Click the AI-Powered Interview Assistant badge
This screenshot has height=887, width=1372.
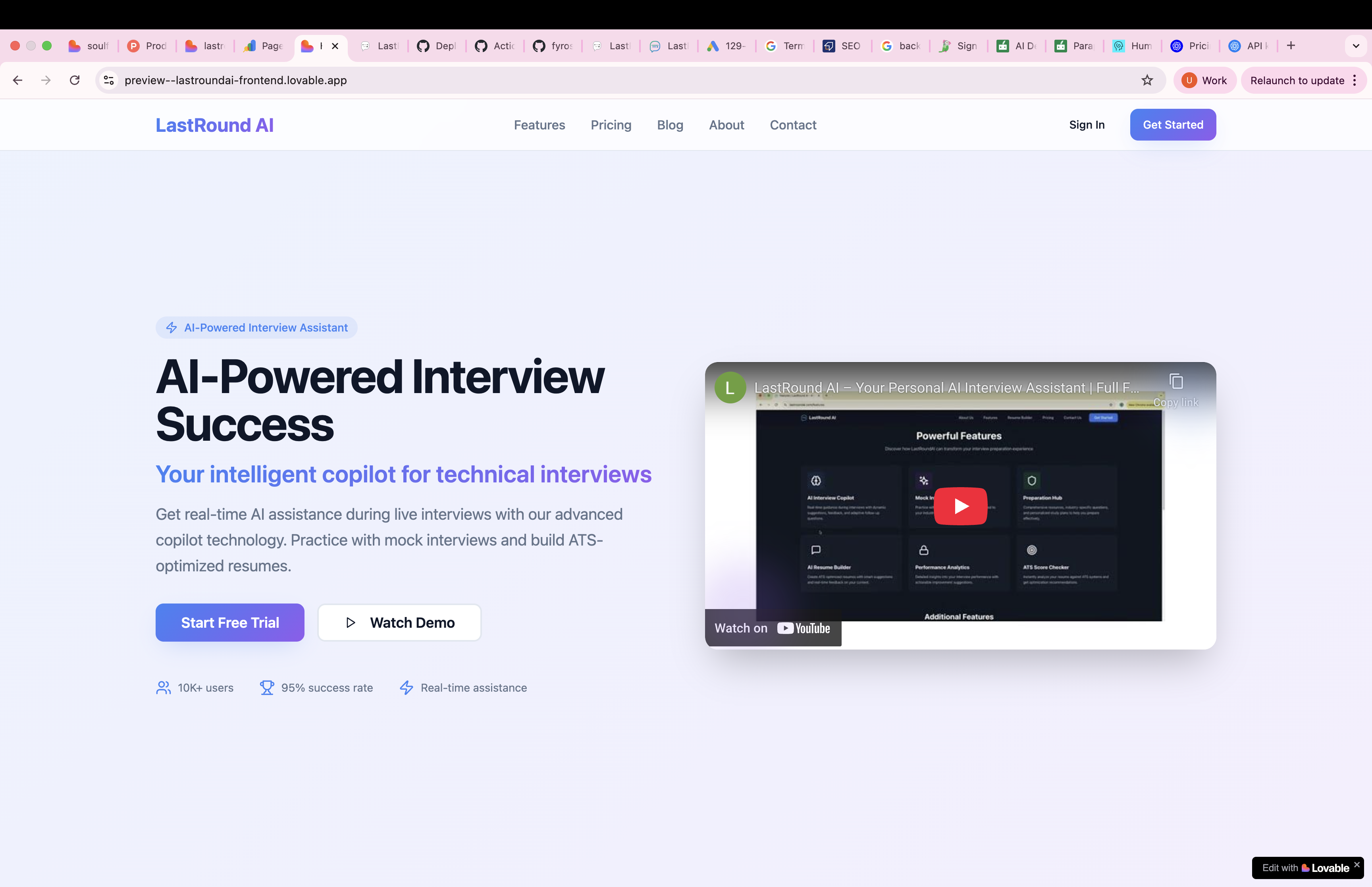point(256,328)
